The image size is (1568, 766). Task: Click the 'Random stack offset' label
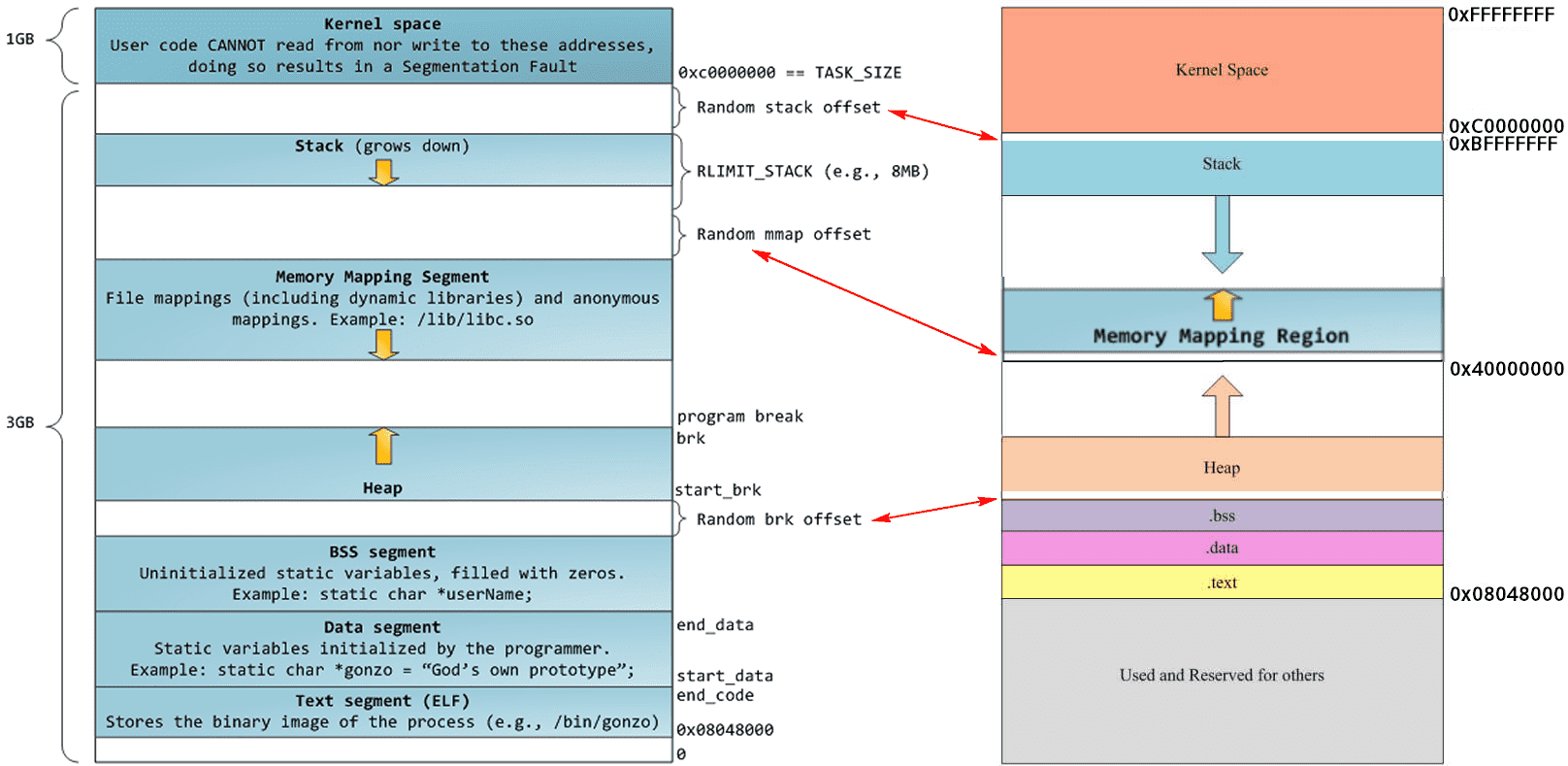click(x=788, y=107)
